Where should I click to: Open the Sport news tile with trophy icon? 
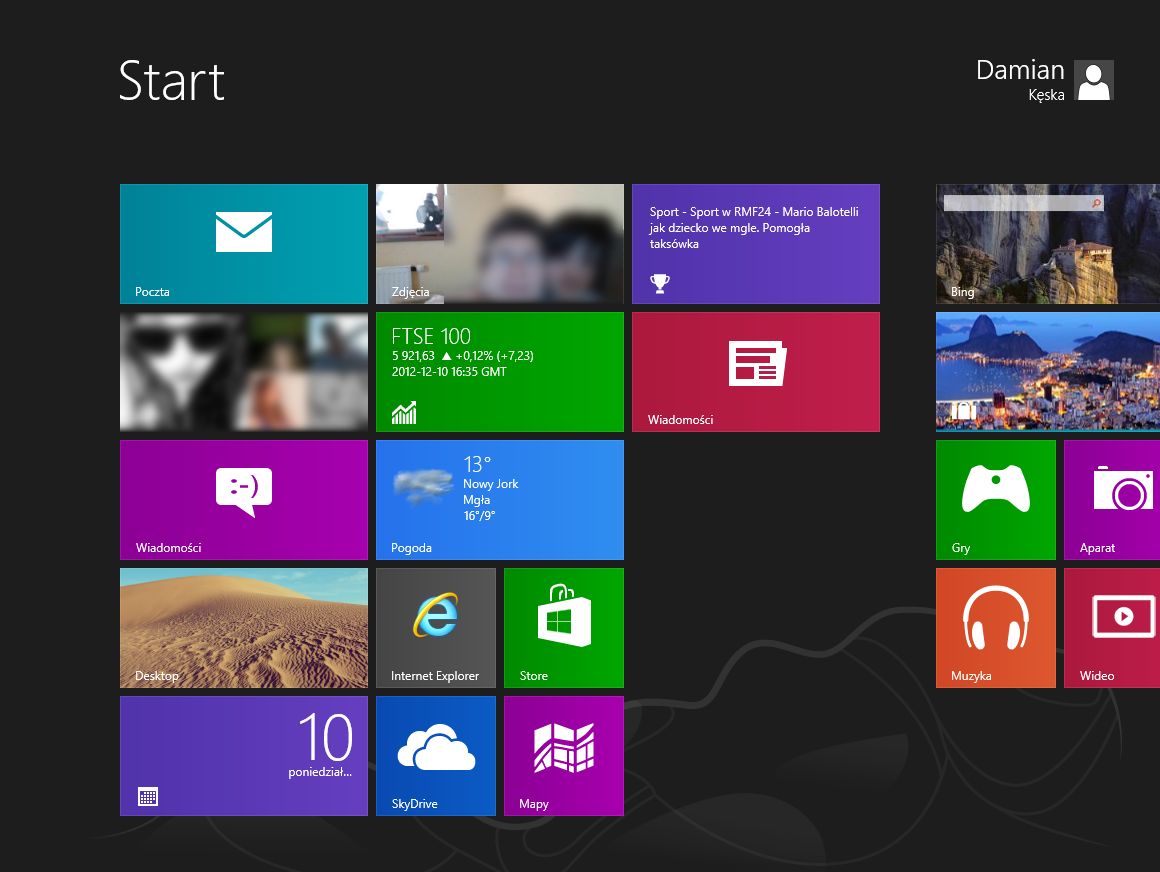pos(755,244)
